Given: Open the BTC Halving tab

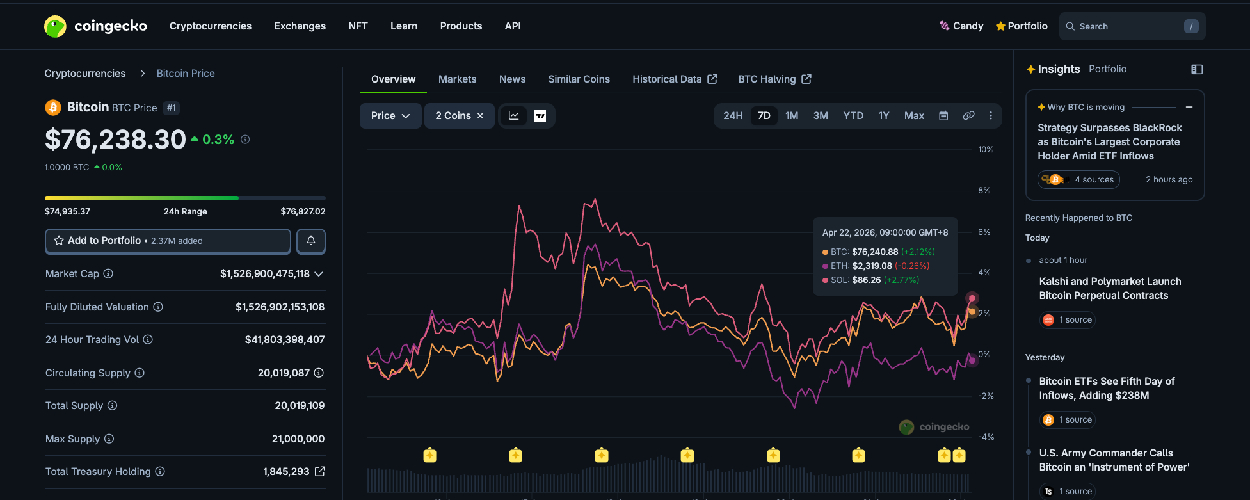Looking at the screenshot, I should (774, 79).
